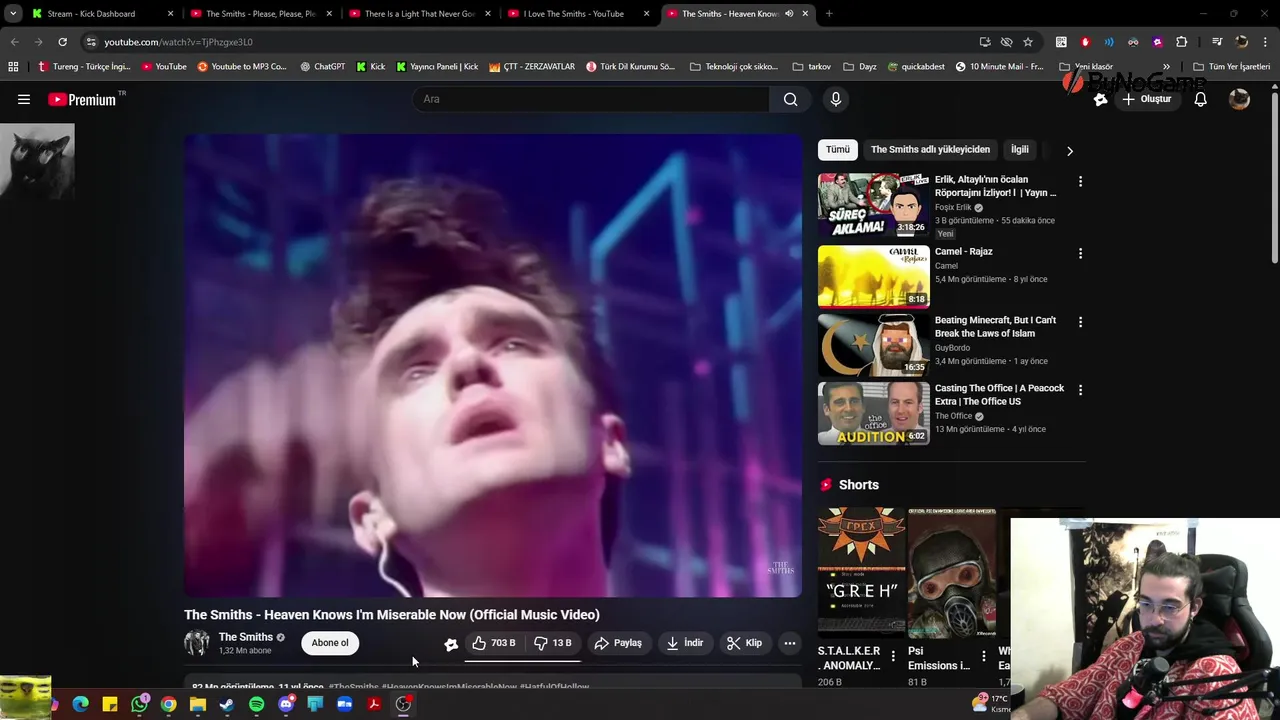Open the YouTube account avatar menu
Viewport: 1280px width, 720px height.
(1239, 99)
